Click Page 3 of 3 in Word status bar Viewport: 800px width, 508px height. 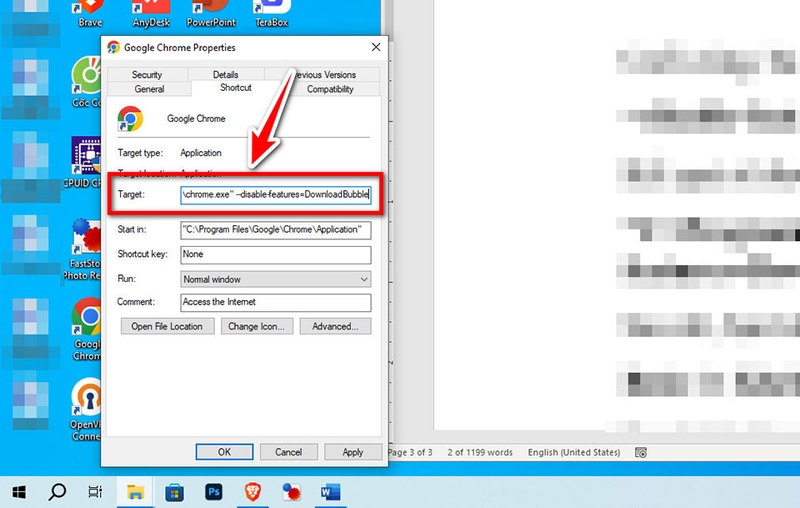pyautogui.click(x=410, y=452)
